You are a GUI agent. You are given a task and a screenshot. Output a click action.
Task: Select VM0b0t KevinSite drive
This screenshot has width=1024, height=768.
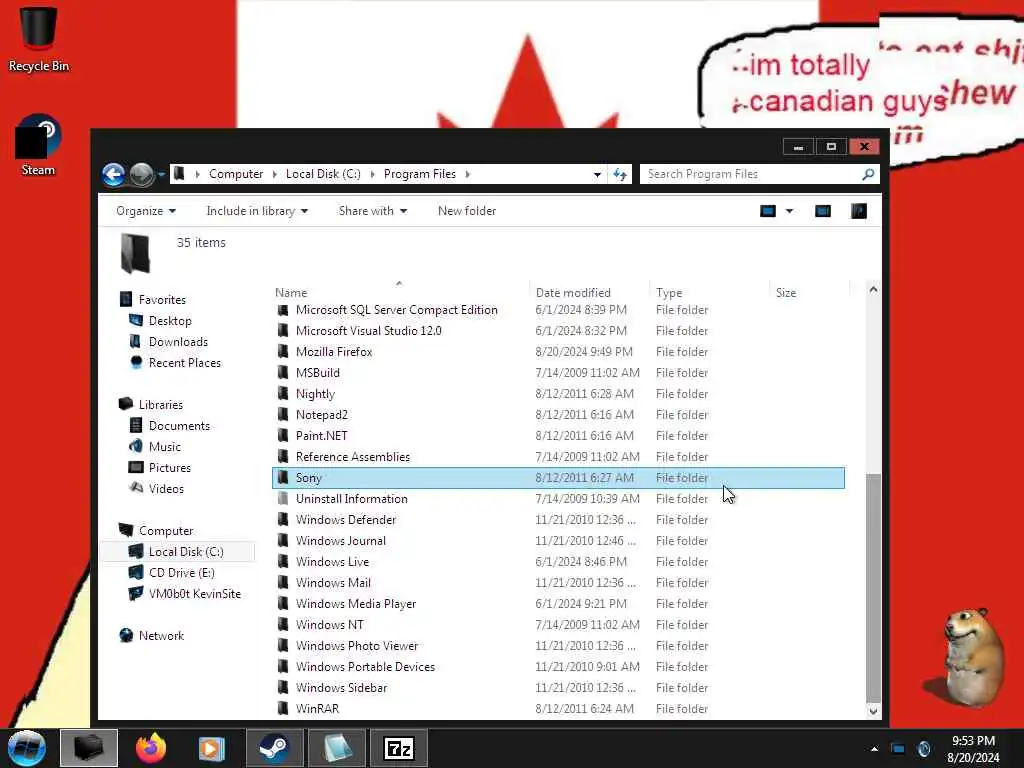pos(195,594)
